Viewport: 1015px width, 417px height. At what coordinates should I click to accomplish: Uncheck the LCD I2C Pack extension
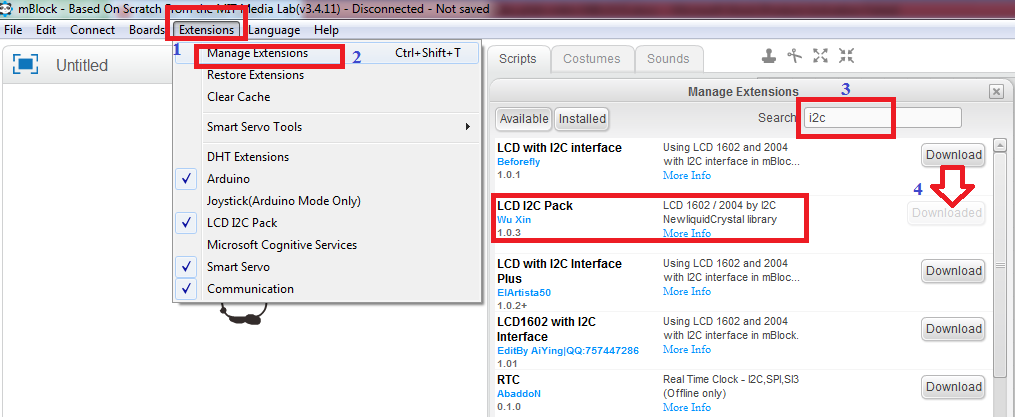click(x=186, y=223)
